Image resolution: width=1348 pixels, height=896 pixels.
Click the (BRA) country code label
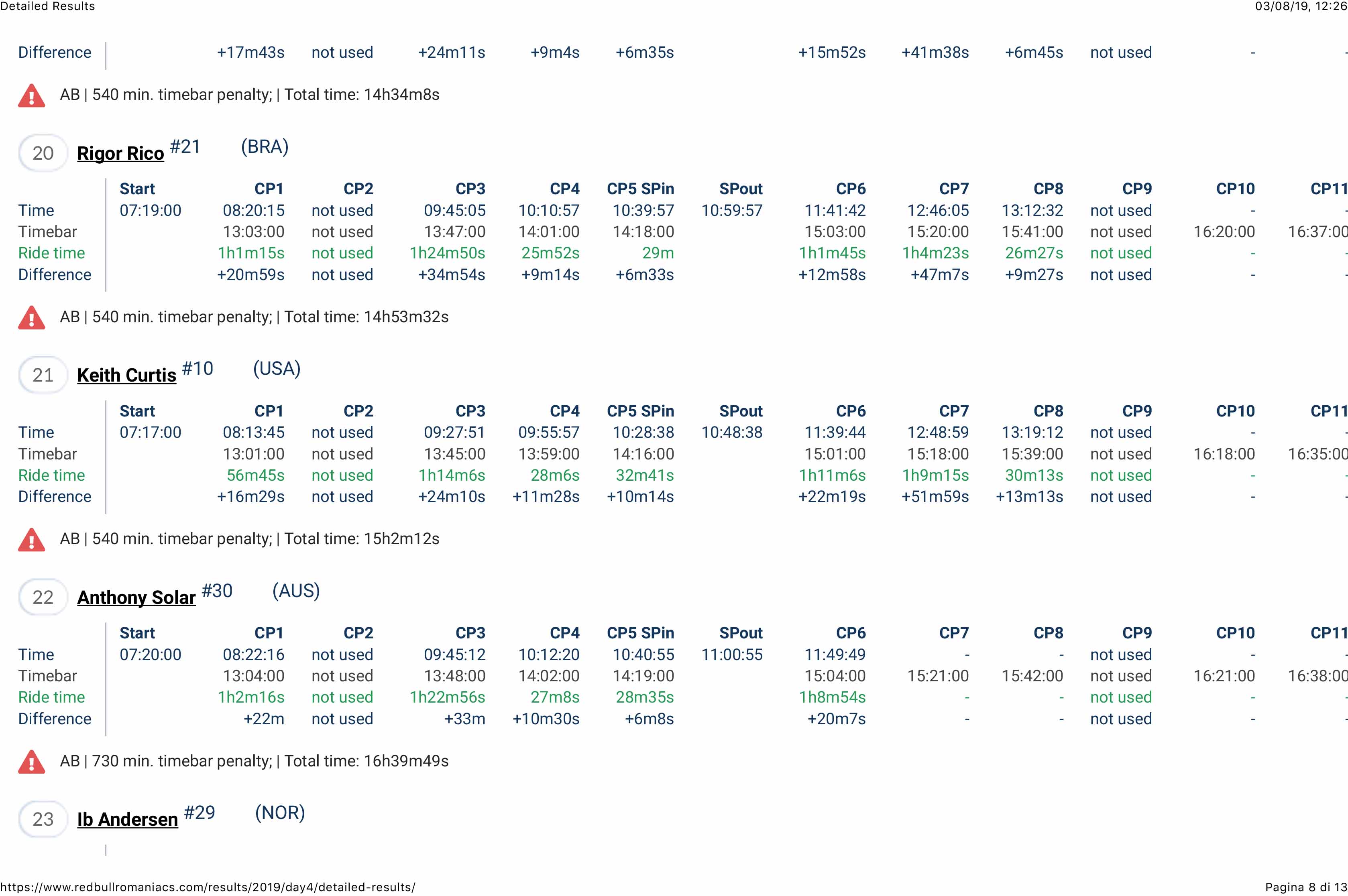coord(265,147)
